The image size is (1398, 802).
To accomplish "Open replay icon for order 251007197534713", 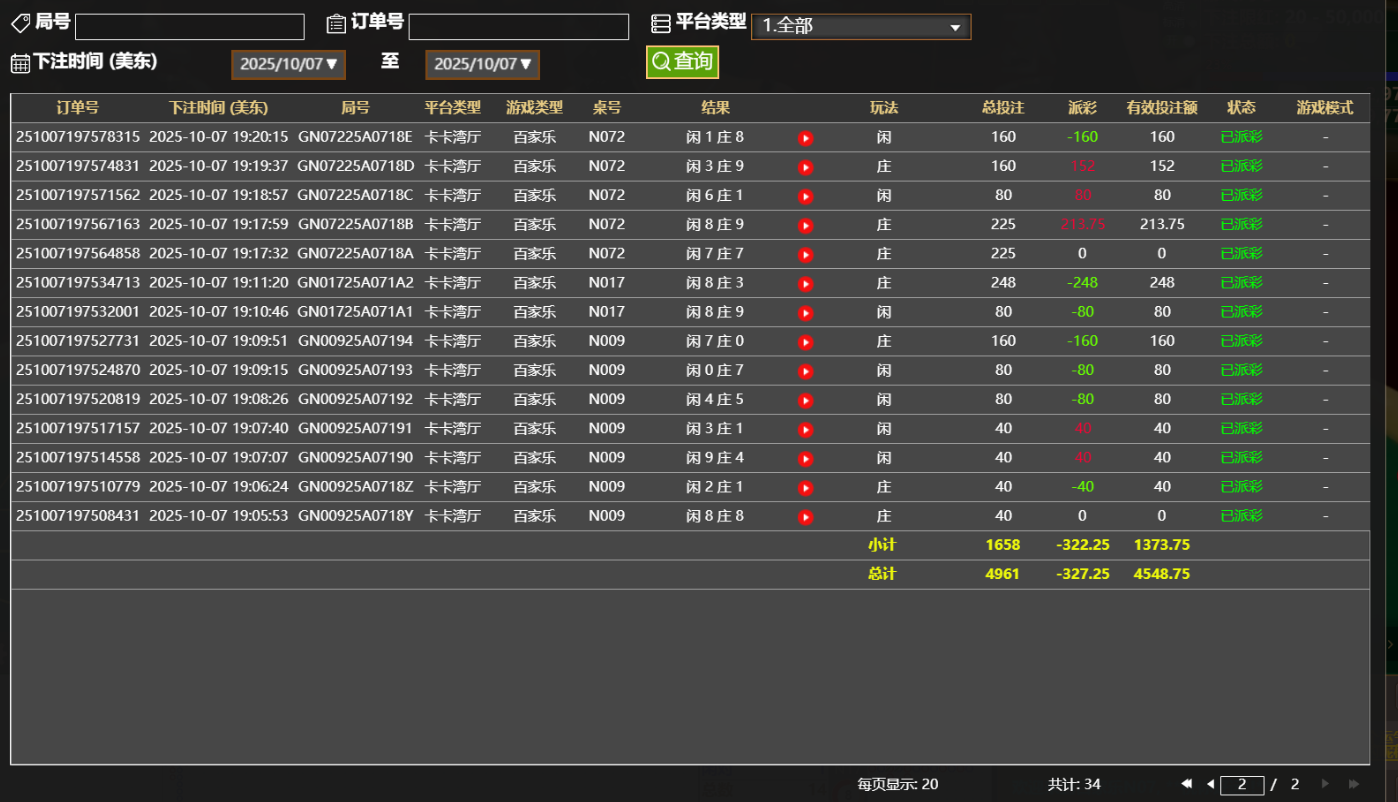I will point(805,283).
